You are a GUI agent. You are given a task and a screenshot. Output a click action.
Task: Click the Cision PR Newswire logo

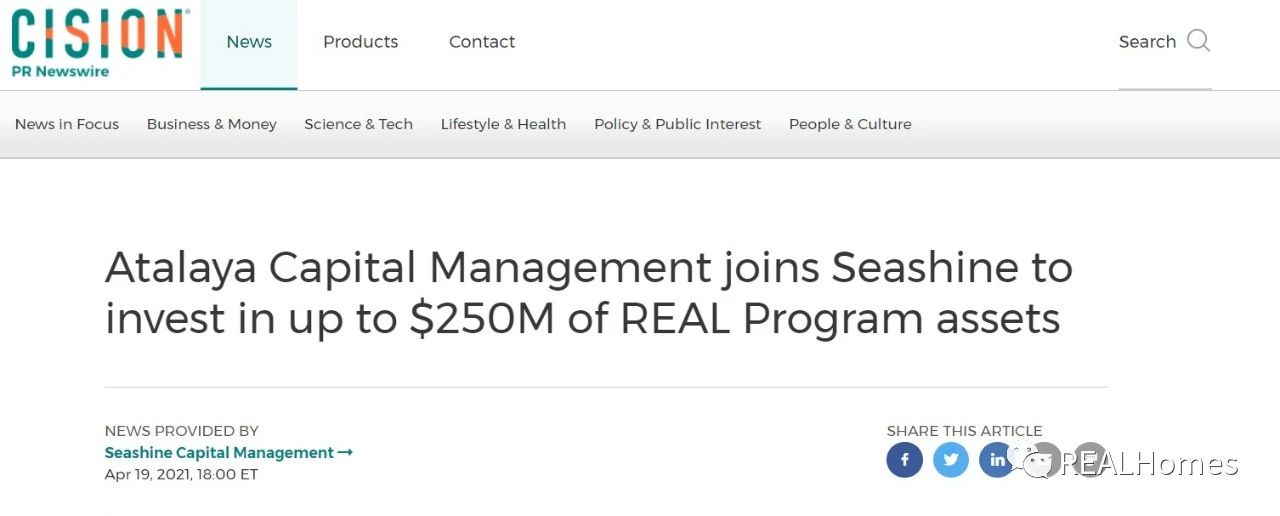coord(99,43)
